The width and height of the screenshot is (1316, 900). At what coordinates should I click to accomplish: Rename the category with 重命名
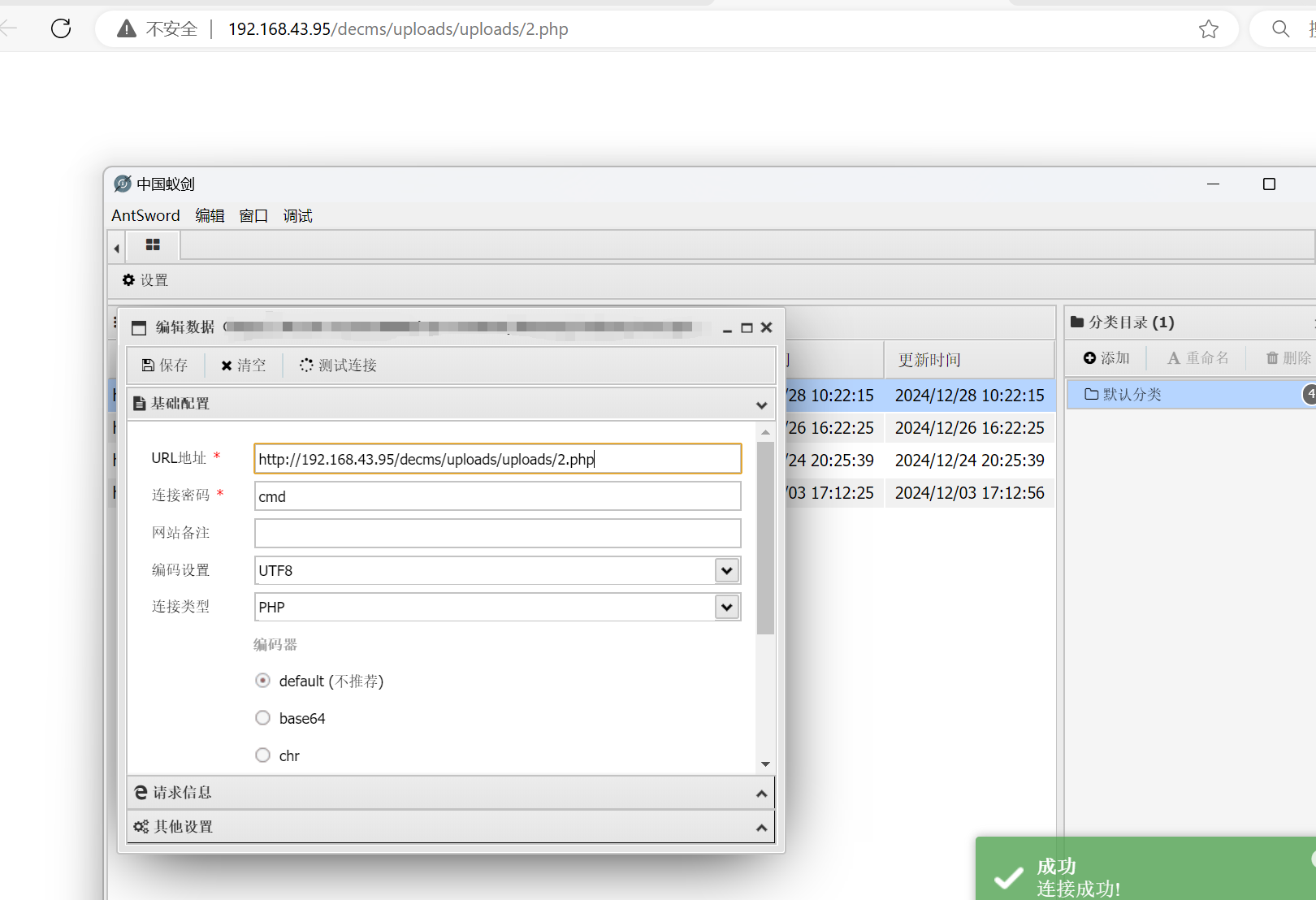(x=1198, y=358)
